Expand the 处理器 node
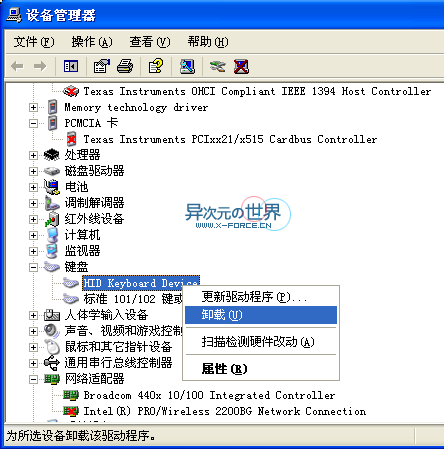Image resolution: width=444 pixels, height=449 pixels. coord(33,155)
